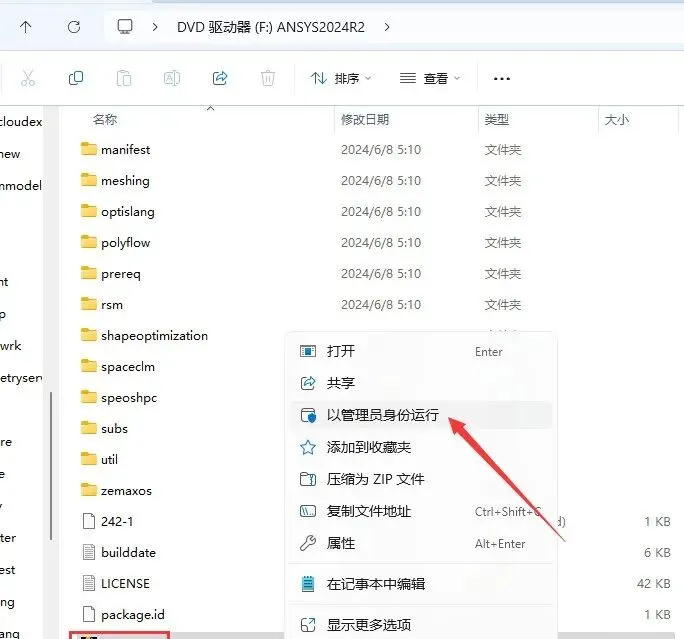Screen dimensions: 684x639
Task: Select the LICENSE file
Action: coord(116,583)
